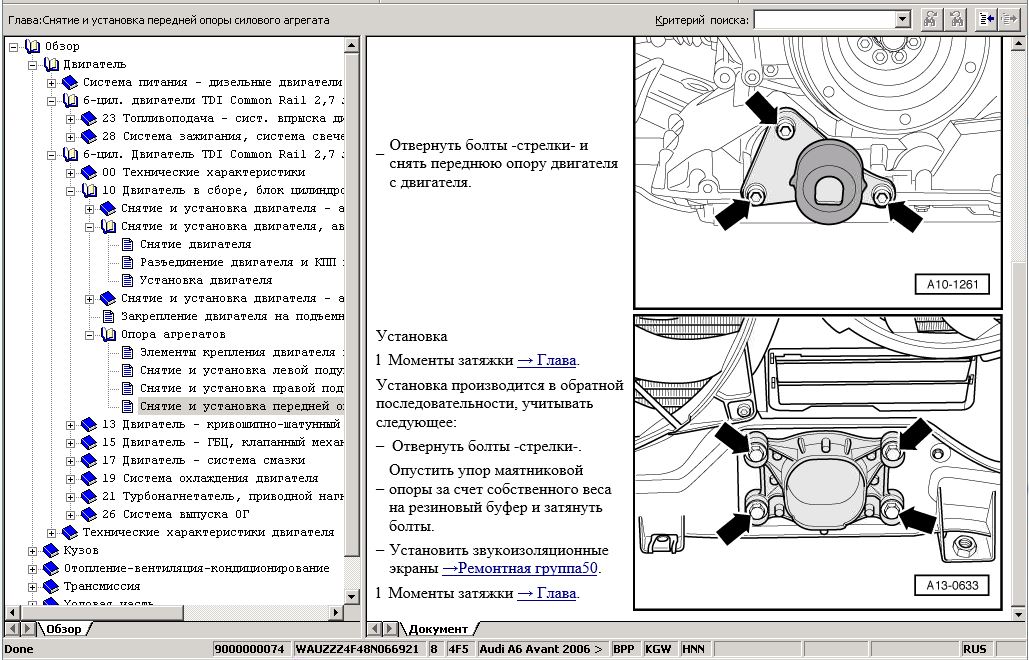The width and height of the screenshot is (1029, 660).
Task: Click tree panel vertical scrollbar up arrow
Action: click(351, 45)
